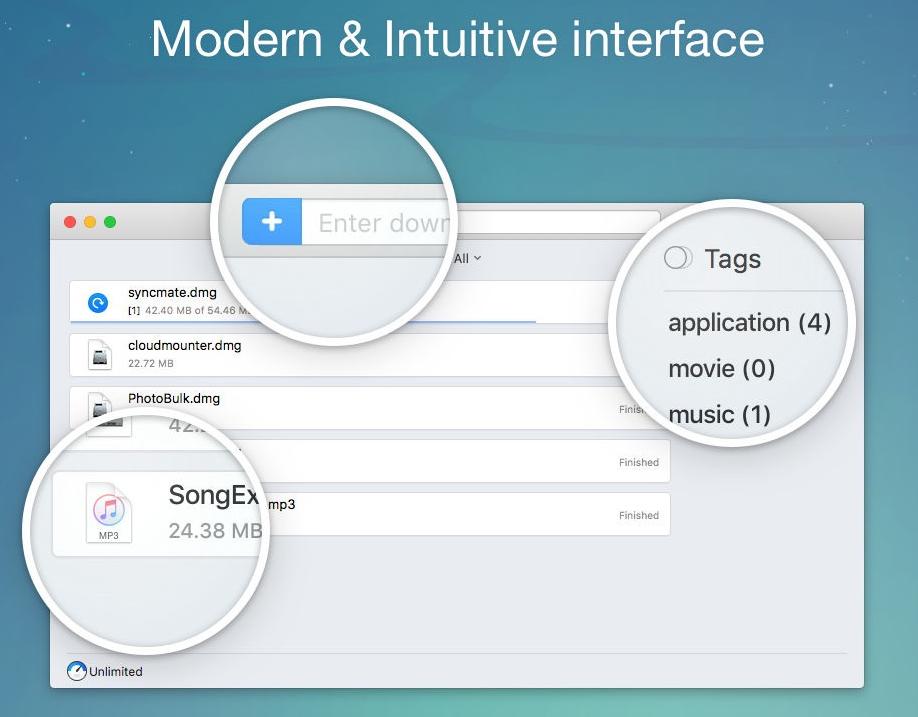Viewport: 918px width, 717px height.
Task: Click the 24.38 MB size label
Action: click(215, 530)
